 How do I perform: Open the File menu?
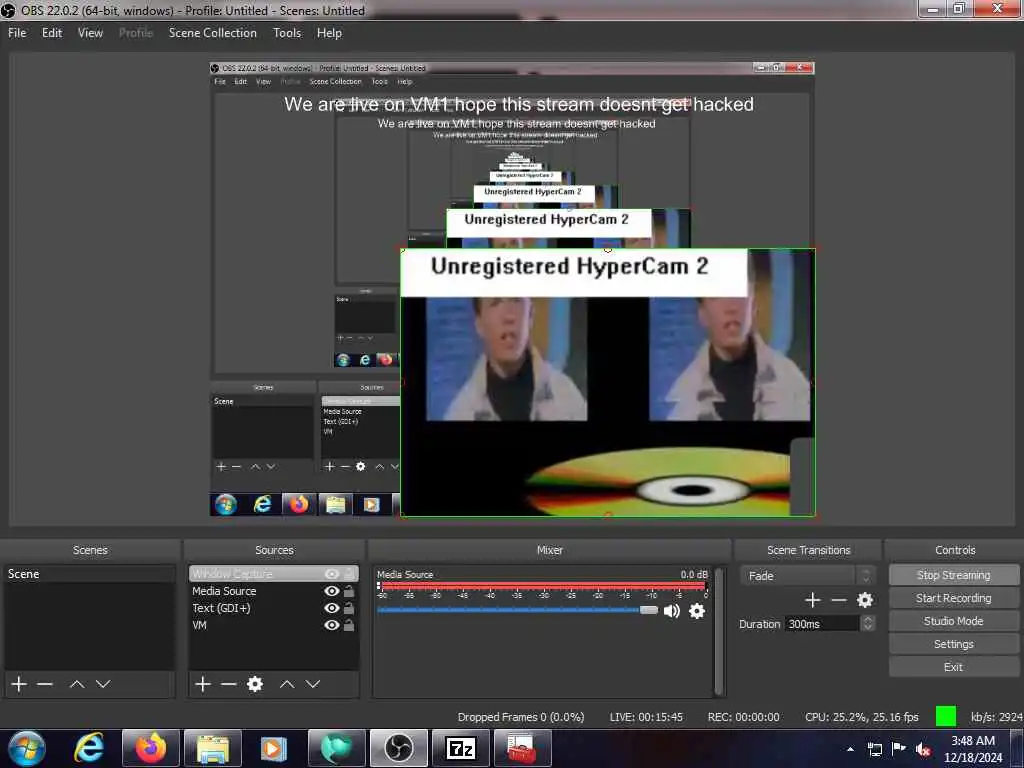[x=17, y=33]
